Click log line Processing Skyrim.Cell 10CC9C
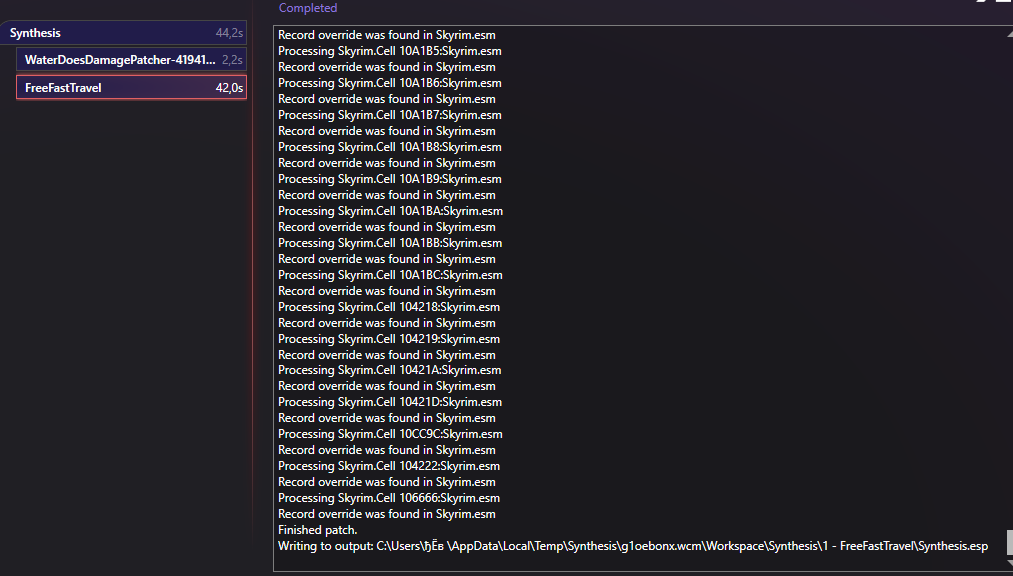The height and width of the screenshot is (576, 1013). 390,434
